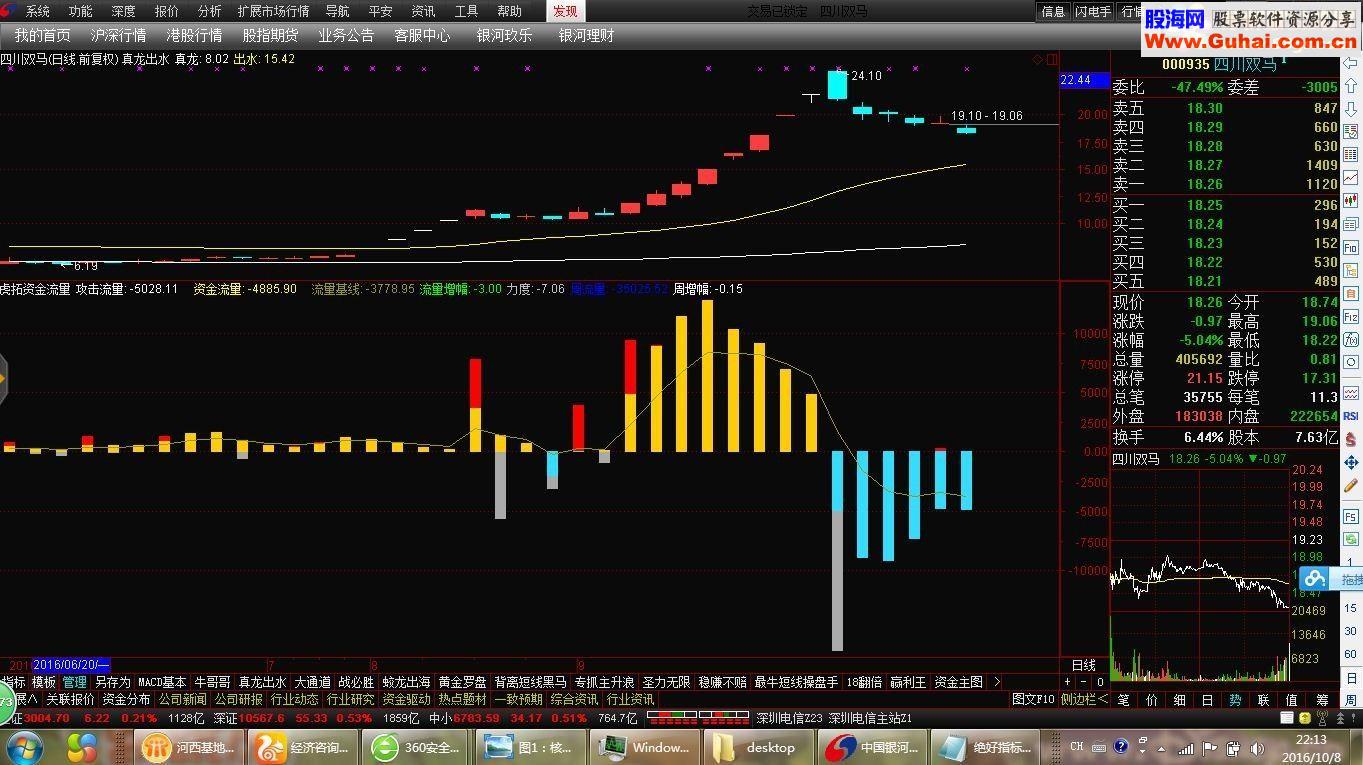Screen dimensions: 1363x765
Task: Select the 真龙出水 indicator tab
Action: (x=261, y=682)
